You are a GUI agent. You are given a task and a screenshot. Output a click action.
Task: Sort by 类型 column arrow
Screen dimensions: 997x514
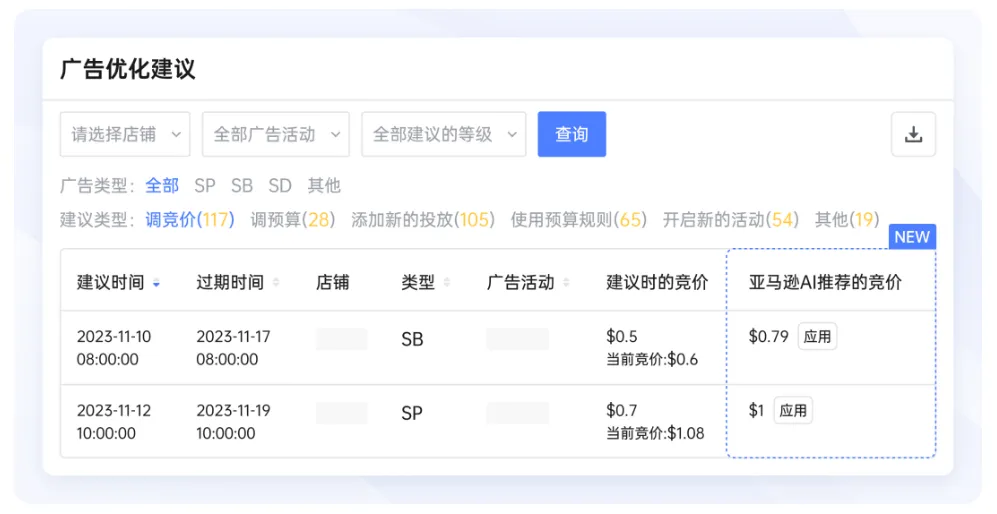pos(446,282)
